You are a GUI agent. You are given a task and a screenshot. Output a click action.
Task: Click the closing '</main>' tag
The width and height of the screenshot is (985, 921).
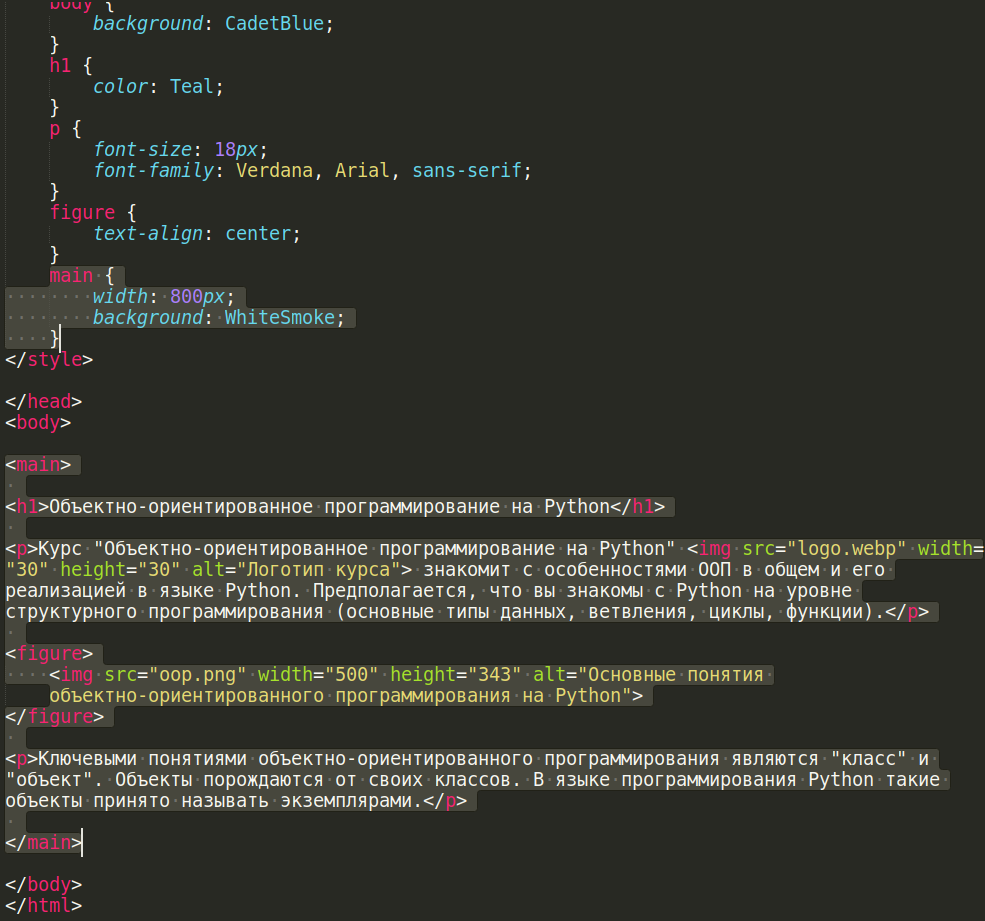click(x=43, y=842)
